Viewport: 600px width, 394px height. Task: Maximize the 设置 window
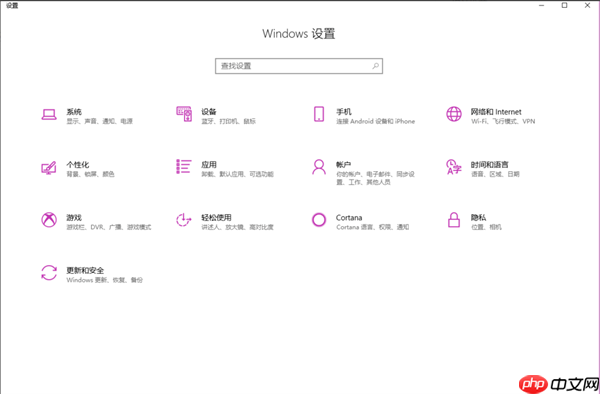tap(564, 5)
